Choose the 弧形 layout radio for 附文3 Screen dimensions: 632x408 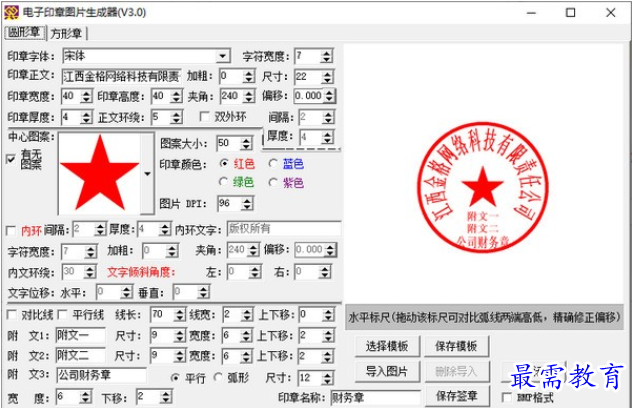pos(218,377)
